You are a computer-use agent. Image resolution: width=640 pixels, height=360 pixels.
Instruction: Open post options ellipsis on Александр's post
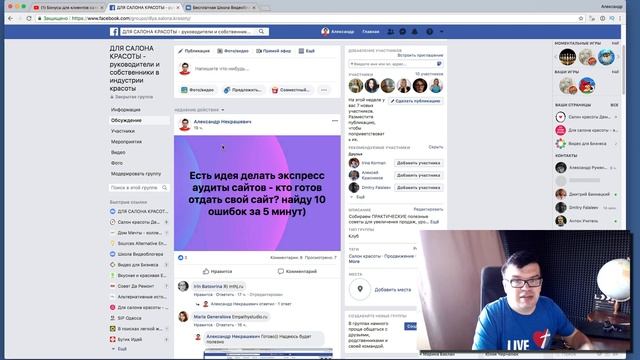point(335,121)
